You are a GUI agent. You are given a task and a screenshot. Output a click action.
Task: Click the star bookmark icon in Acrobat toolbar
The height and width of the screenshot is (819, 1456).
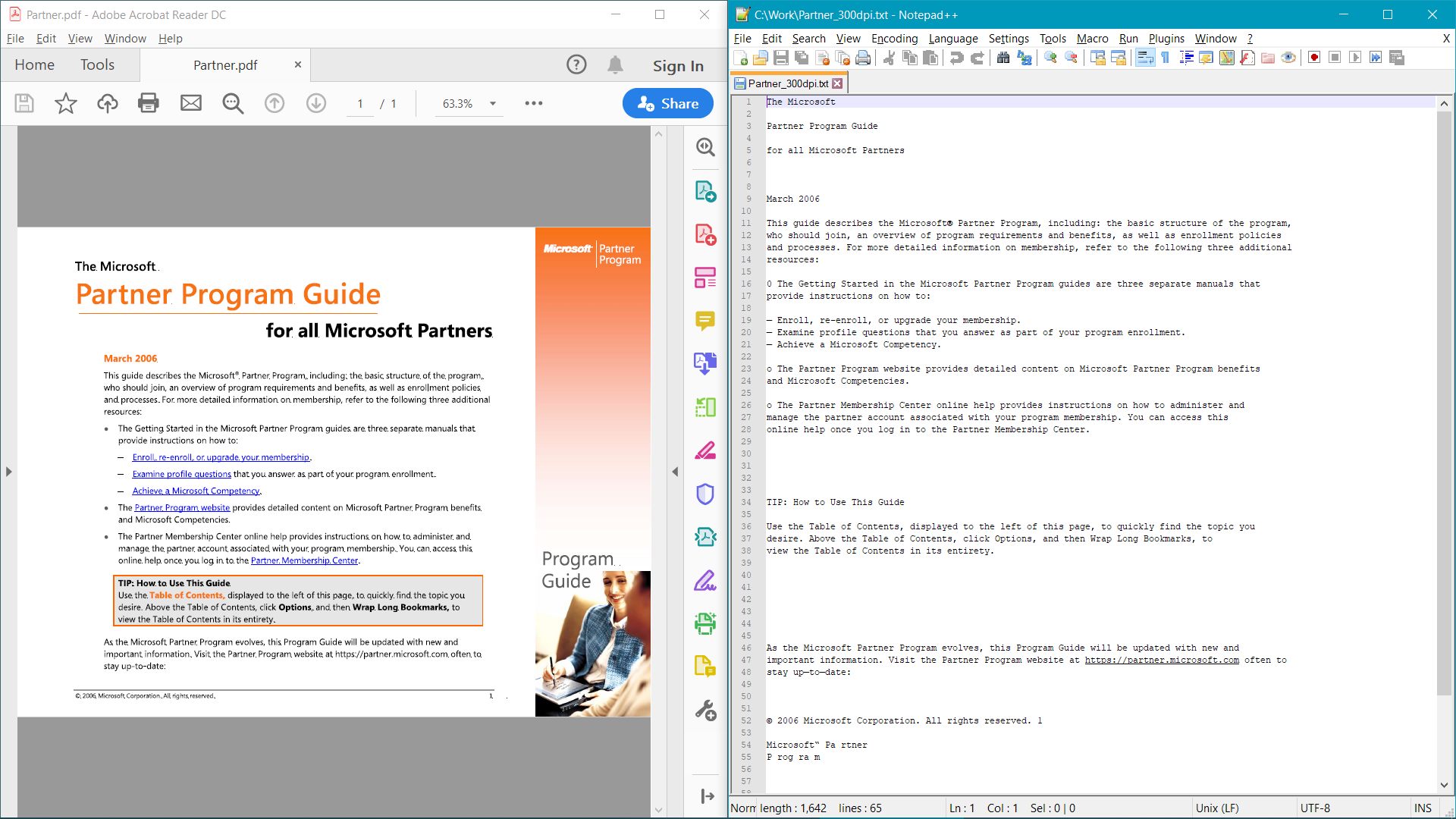(x=66, y=104)
